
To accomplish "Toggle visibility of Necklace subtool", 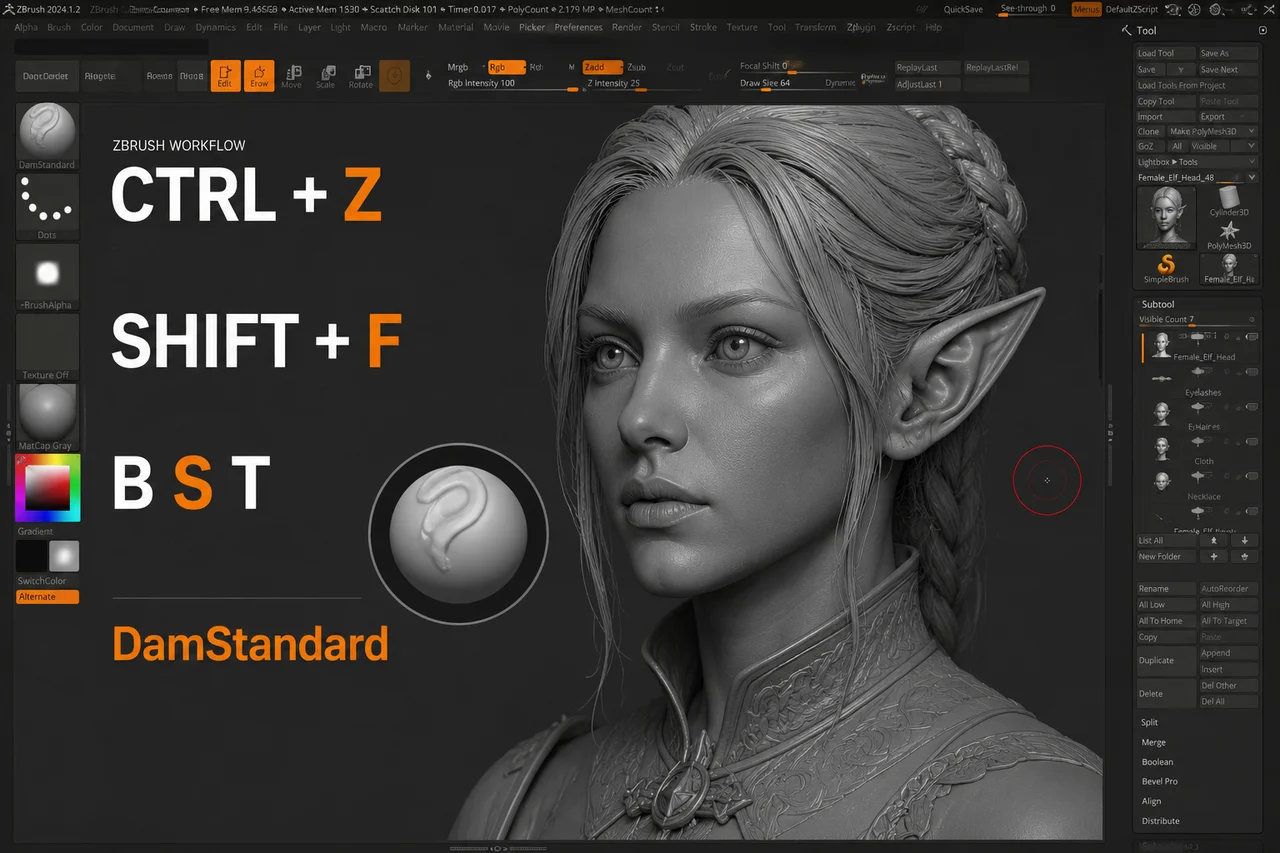I will point(1251,475).
